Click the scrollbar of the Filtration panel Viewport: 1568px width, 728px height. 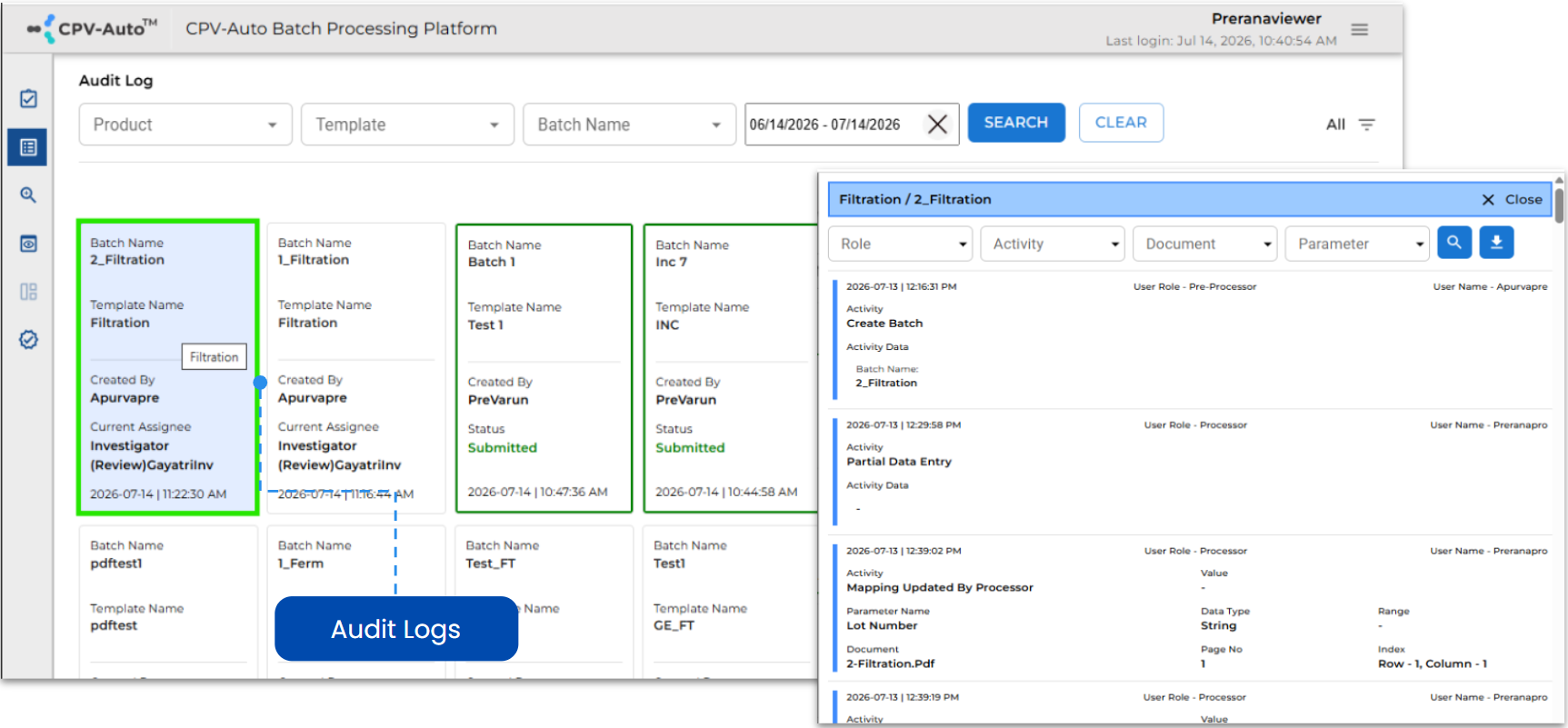[x=1559, y=204]
